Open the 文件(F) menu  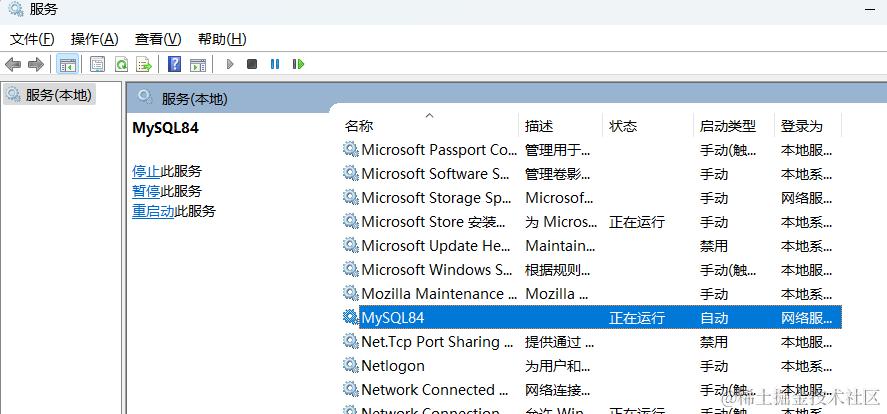point(32,39)
